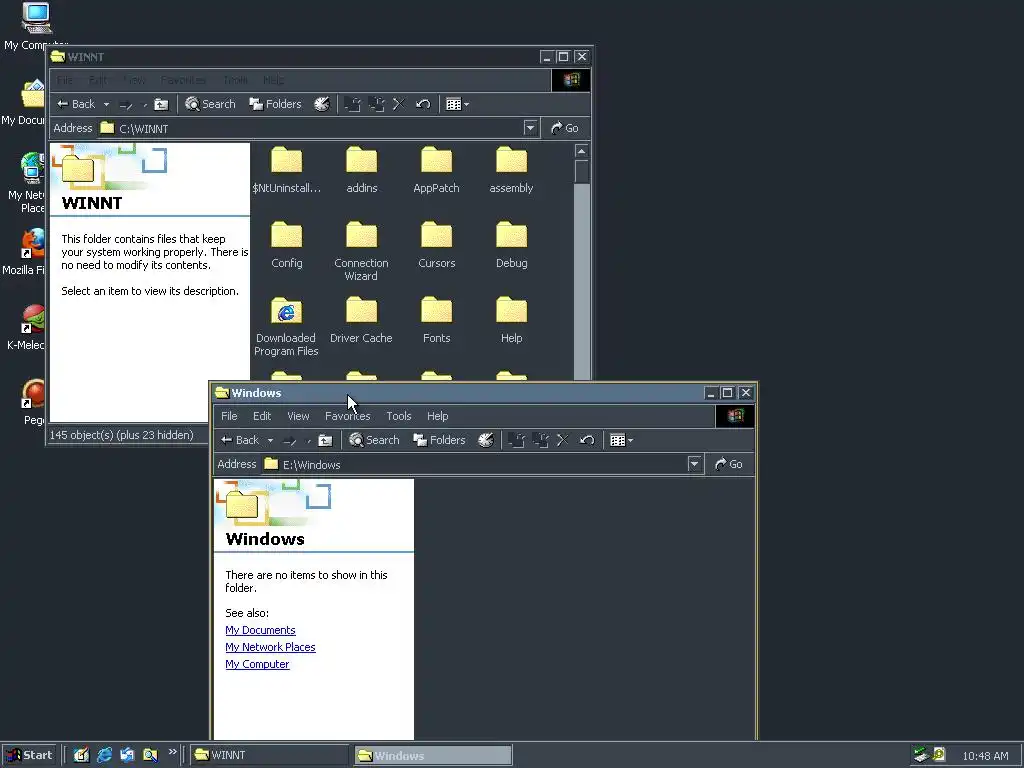Select the AppPatch folder
The image size is (1024, 768).
(x=436, y=170)
